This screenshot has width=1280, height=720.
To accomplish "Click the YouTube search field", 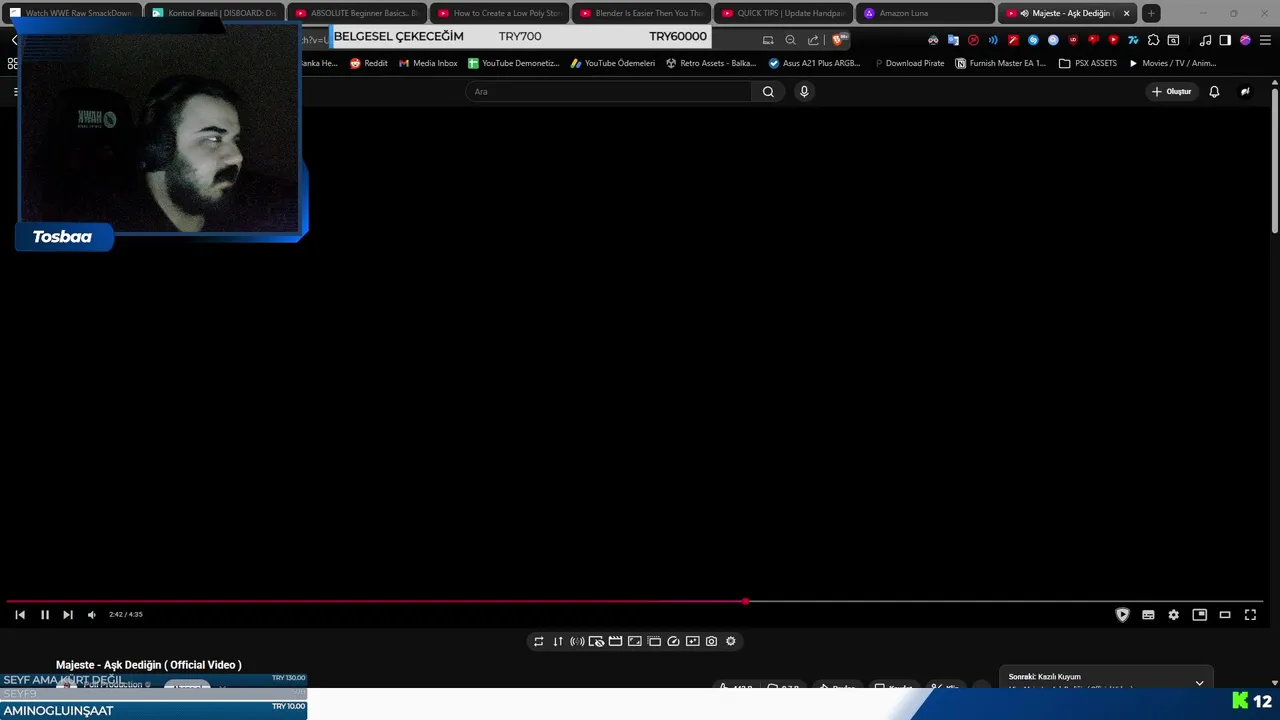I will click(x=608, y=91).
